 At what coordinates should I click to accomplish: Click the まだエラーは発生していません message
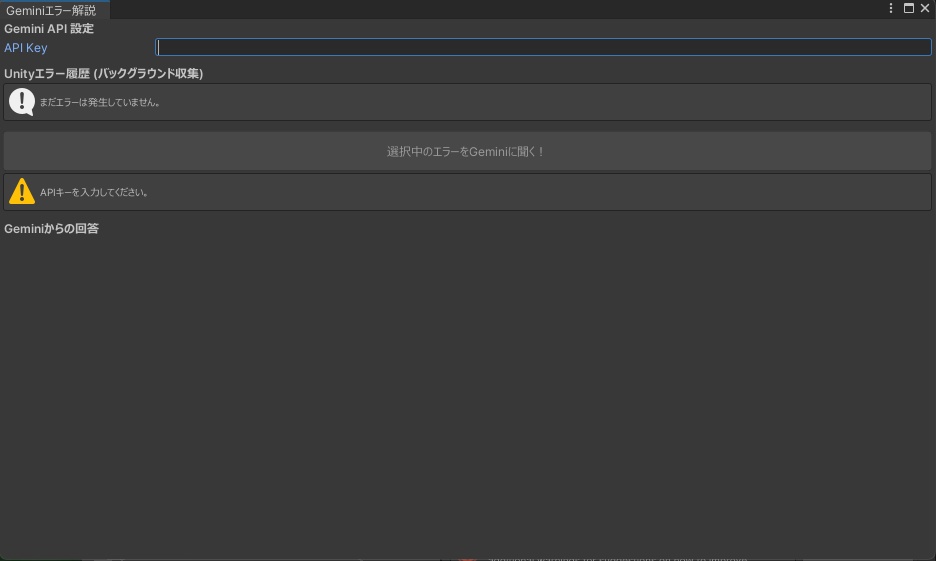[x=100, y=103]
